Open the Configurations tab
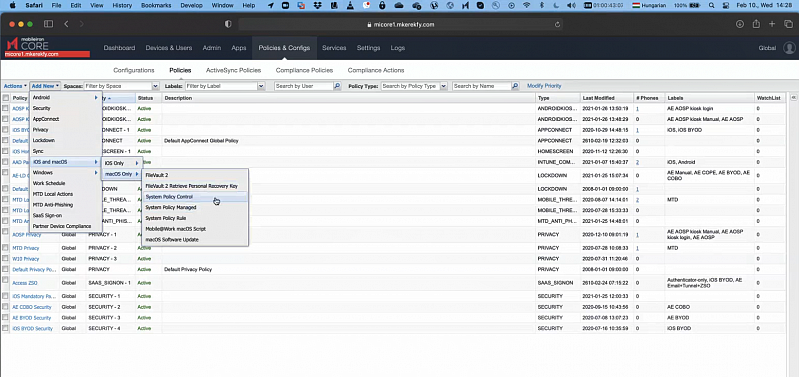 tap(134, 70)
